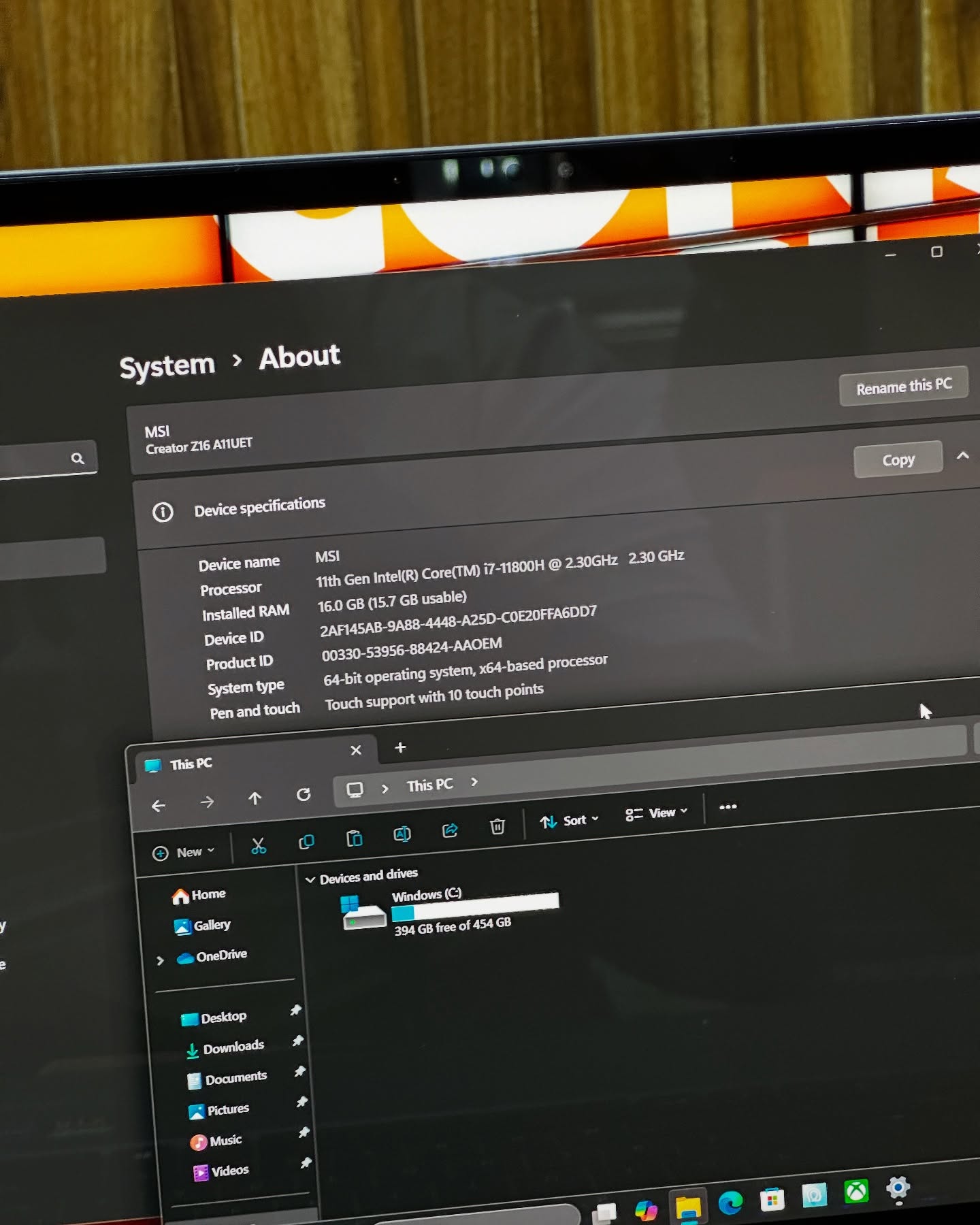Click the Delete trash bin icon

(x=497, y=826)
